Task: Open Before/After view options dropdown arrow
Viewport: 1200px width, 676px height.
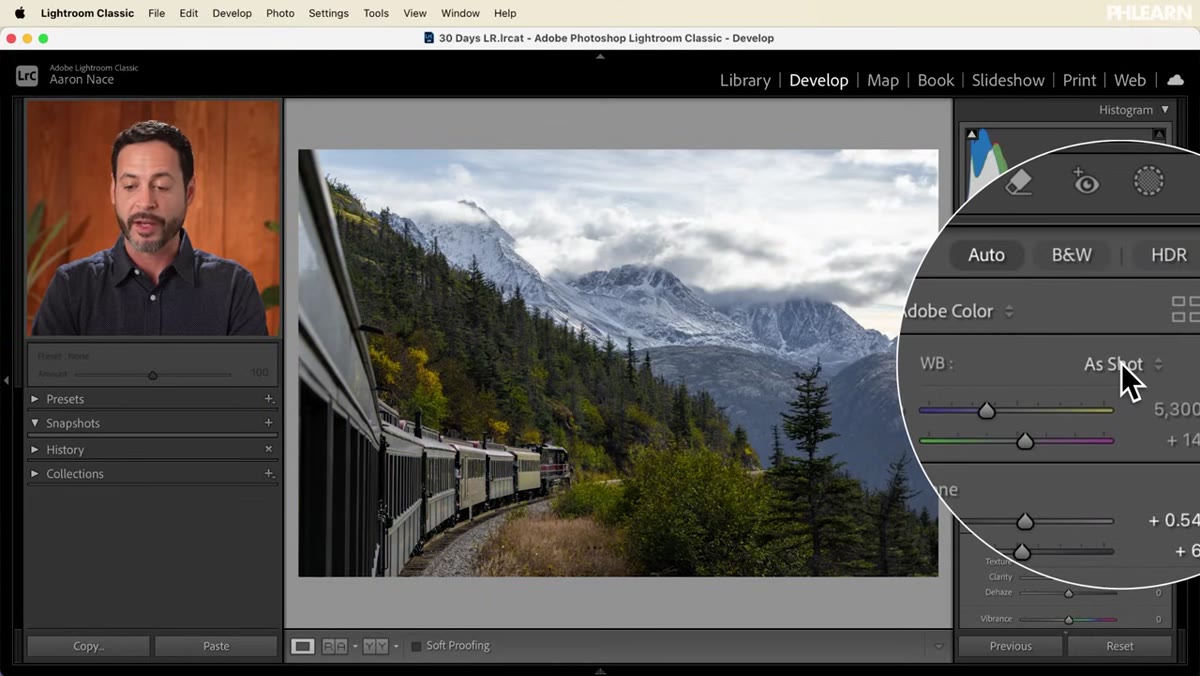Action: click(x=396, y=647)
